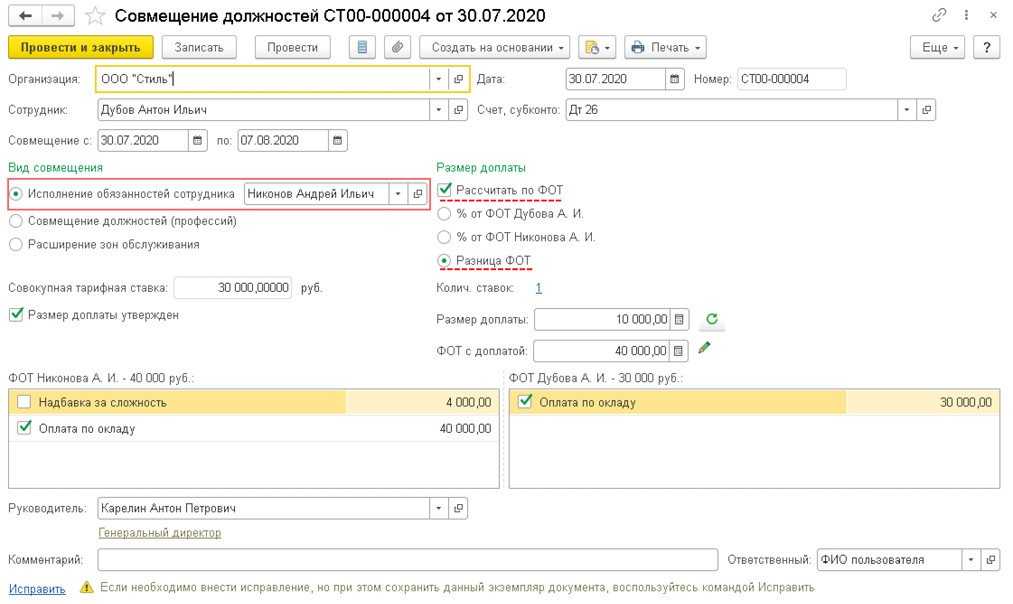Open calculator in Размер доплаты field
1013x604 pixels.
pyautogui.click(x=680, y=320)
